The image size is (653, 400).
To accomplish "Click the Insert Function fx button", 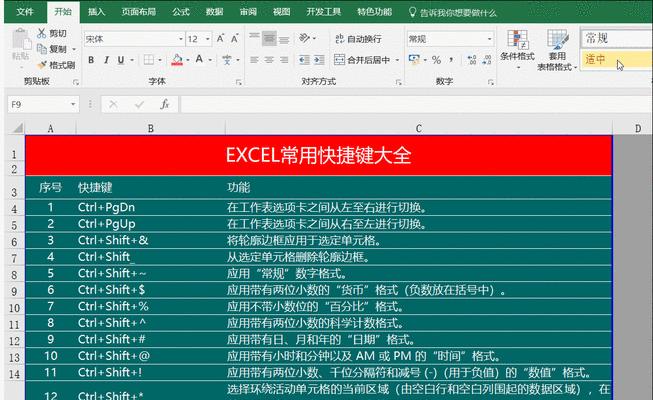I will point(164,104).
